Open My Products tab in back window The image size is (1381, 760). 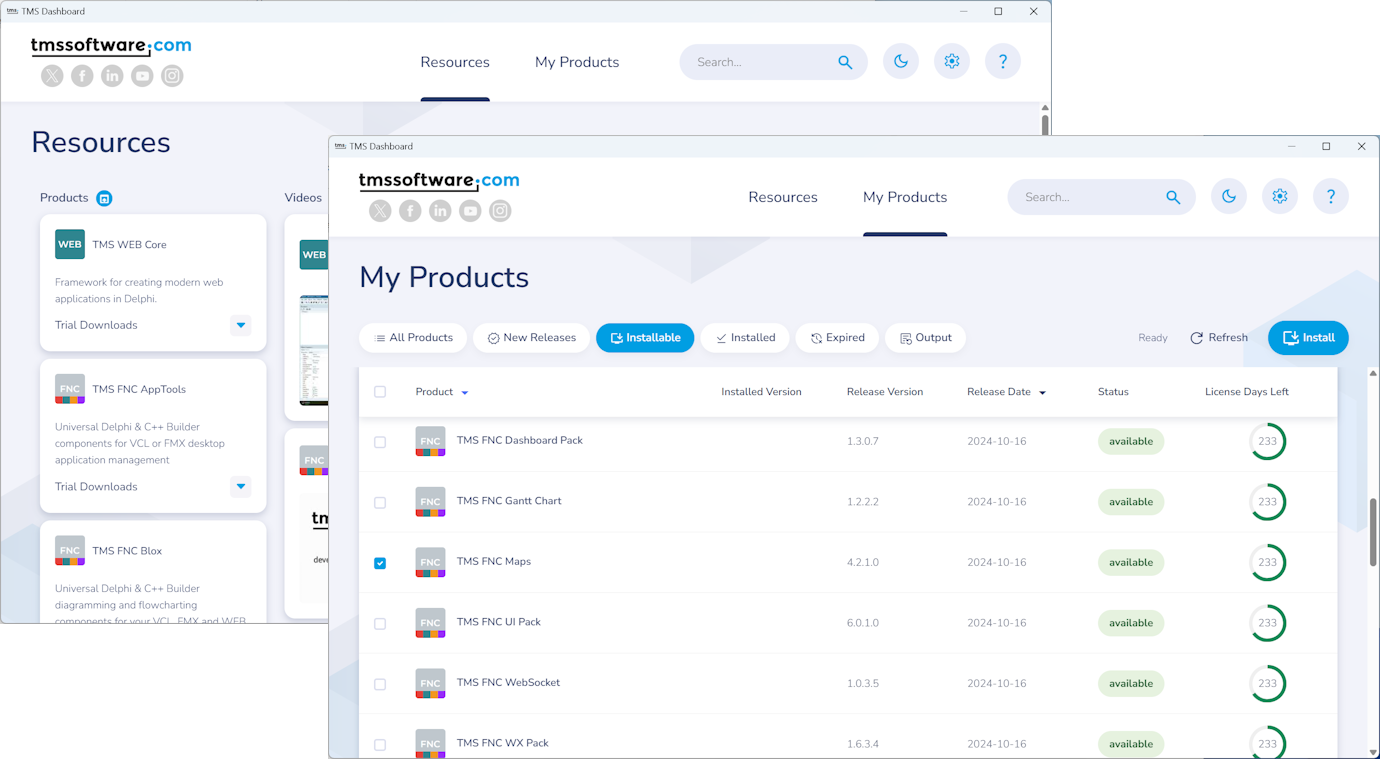577,62
